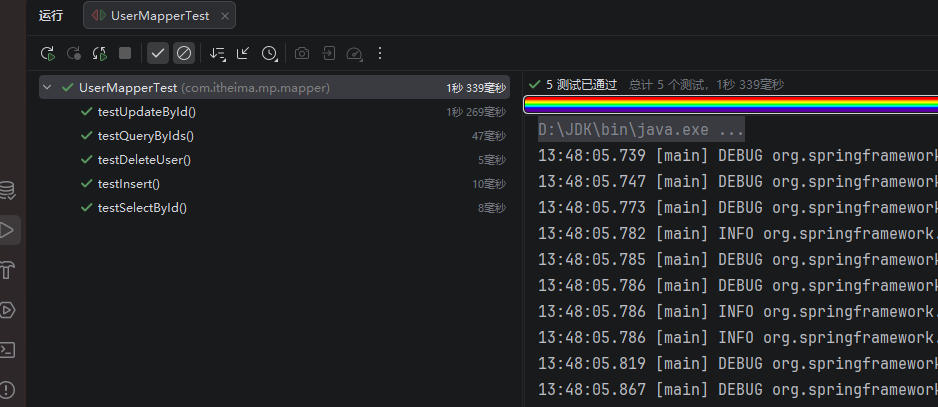Click the D:\JDK\bin\java.exe command line

click(641, 129)
